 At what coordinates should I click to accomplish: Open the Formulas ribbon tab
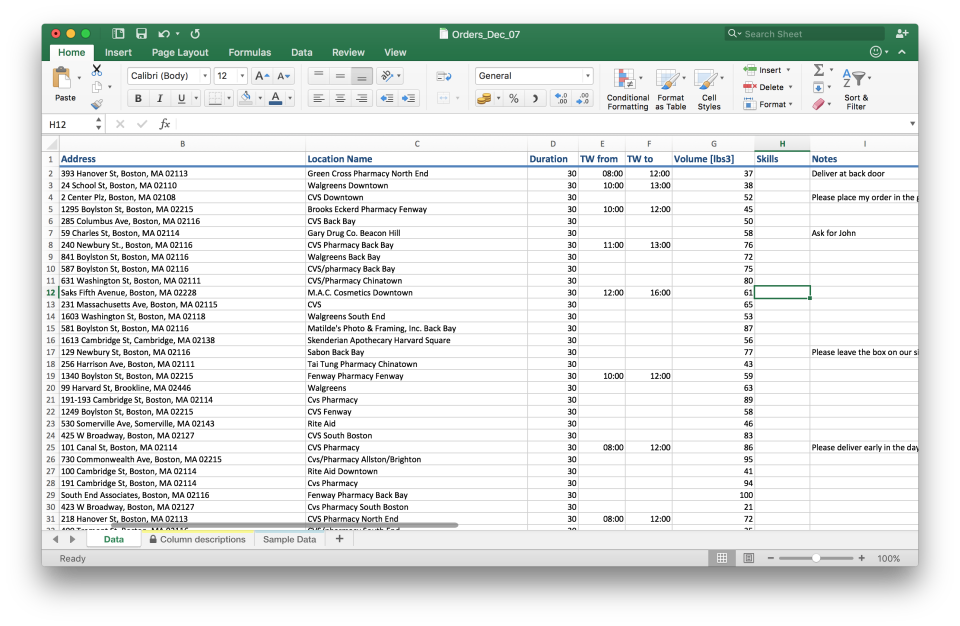[x=250, y=53]
